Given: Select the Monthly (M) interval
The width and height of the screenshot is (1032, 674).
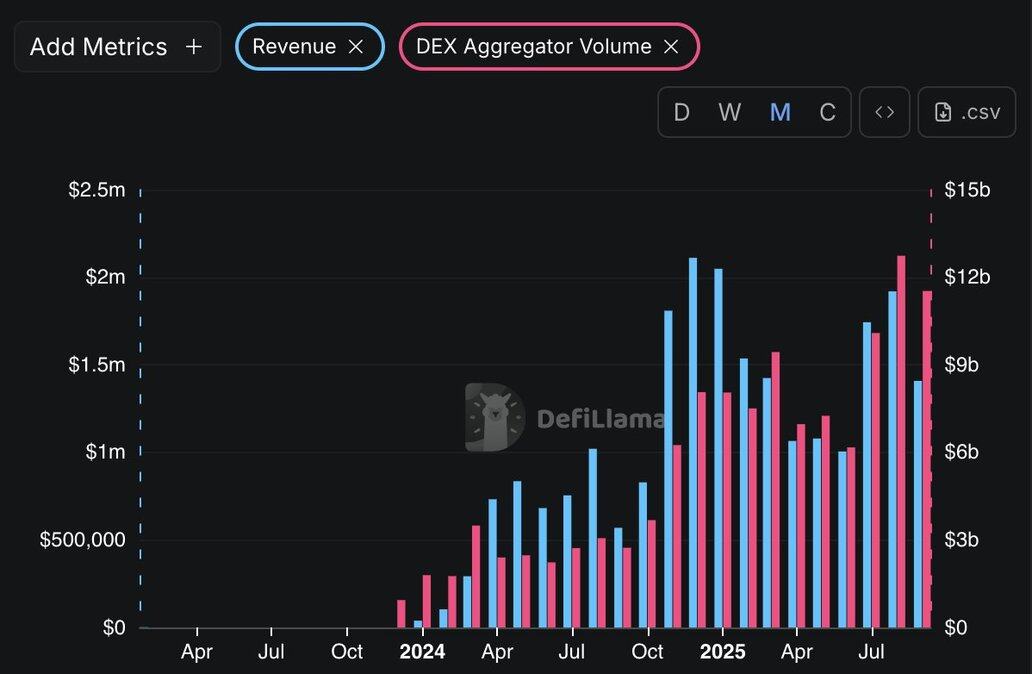Looking at the screenshot, I should point(780,112).
